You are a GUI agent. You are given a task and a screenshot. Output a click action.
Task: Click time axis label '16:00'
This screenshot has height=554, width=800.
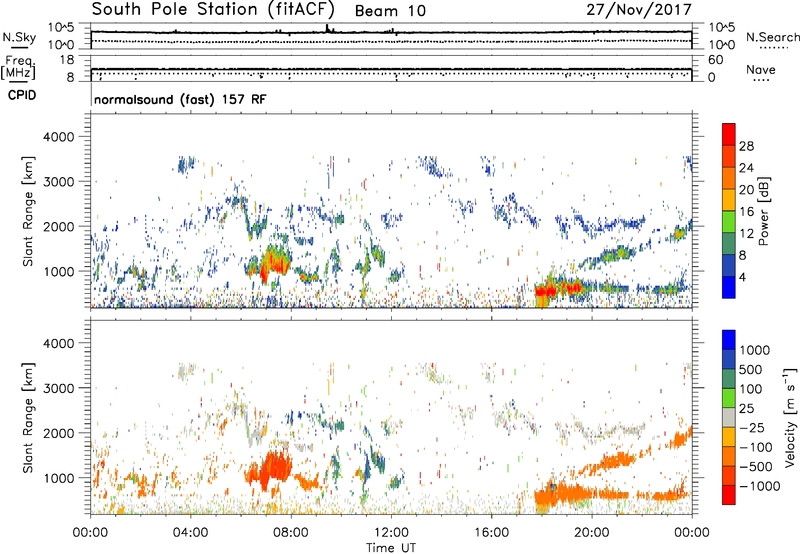click(x=491, y=533)
